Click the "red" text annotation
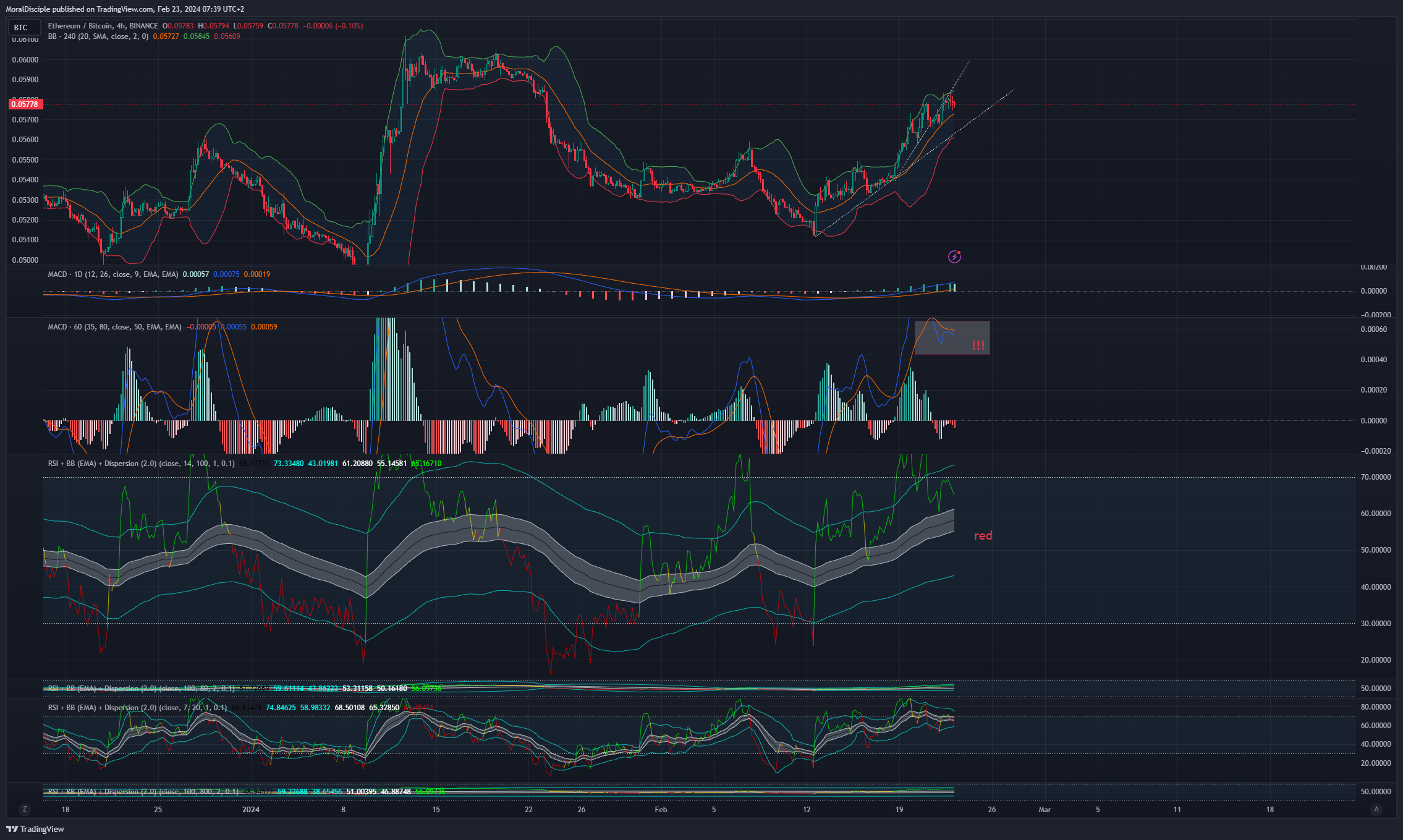 coord(983,536)
